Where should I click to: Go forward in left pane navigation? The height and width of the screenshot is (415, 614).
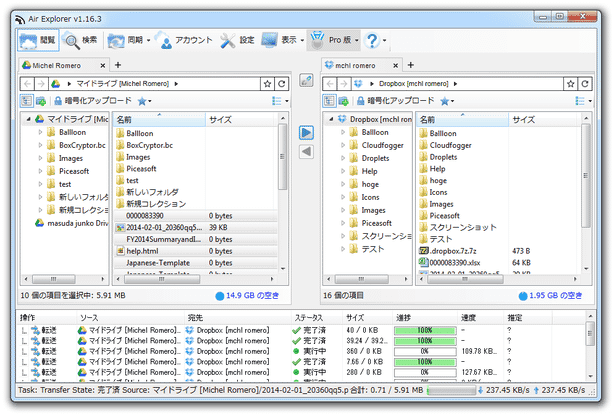[x=40, y=83]
